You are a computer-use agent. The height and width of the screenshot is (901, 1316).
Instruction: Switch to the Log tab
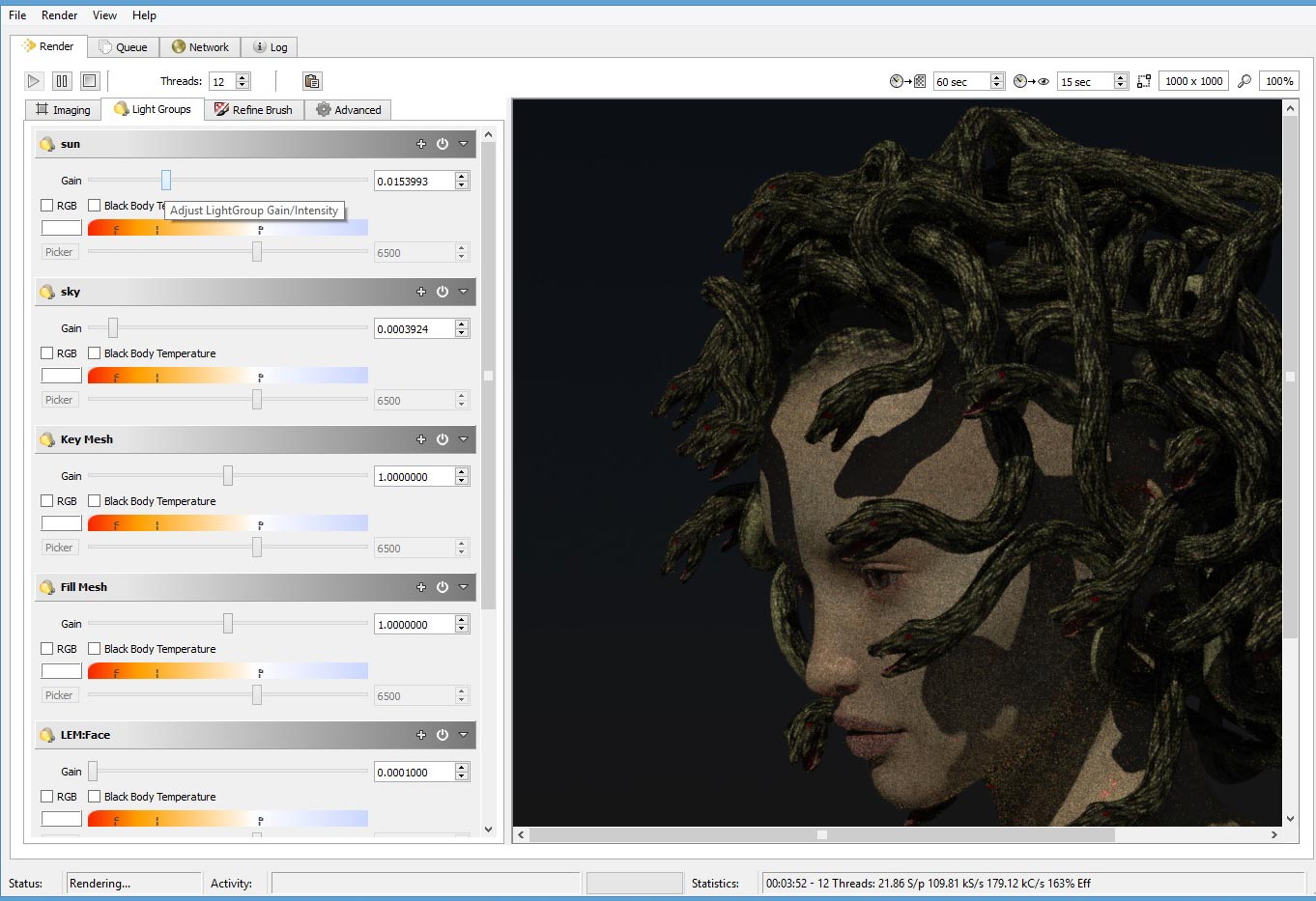(271, 47)
